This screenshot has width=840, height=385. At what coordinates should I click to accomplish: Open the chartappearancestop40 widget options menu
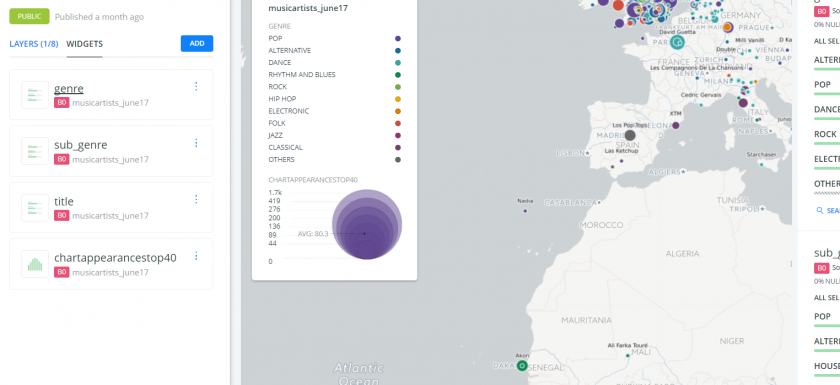pos(196,256)
